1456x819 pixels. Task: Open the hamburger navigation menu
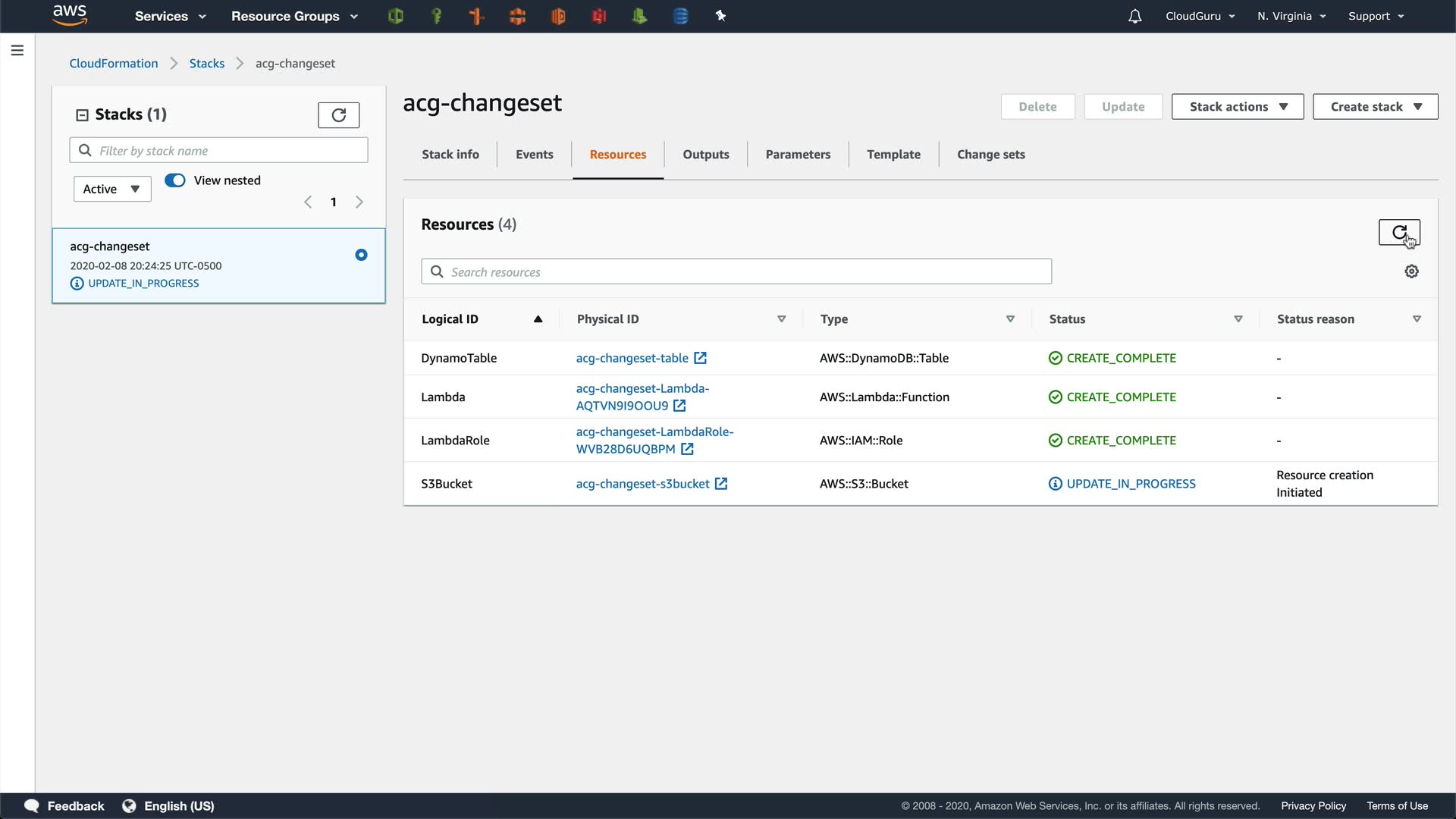tap(17, 50)
